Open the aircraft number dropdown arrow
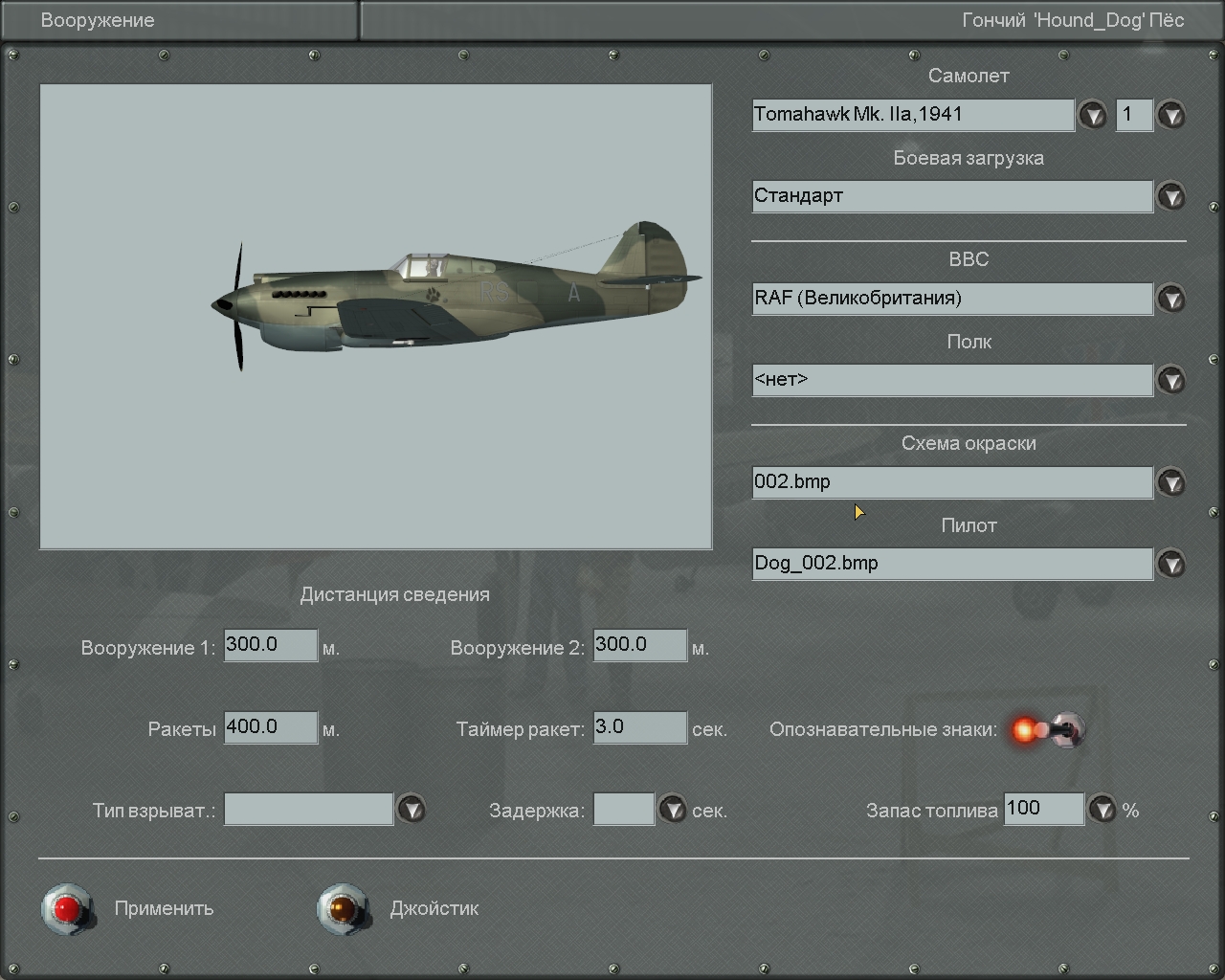 (1171, 116)
